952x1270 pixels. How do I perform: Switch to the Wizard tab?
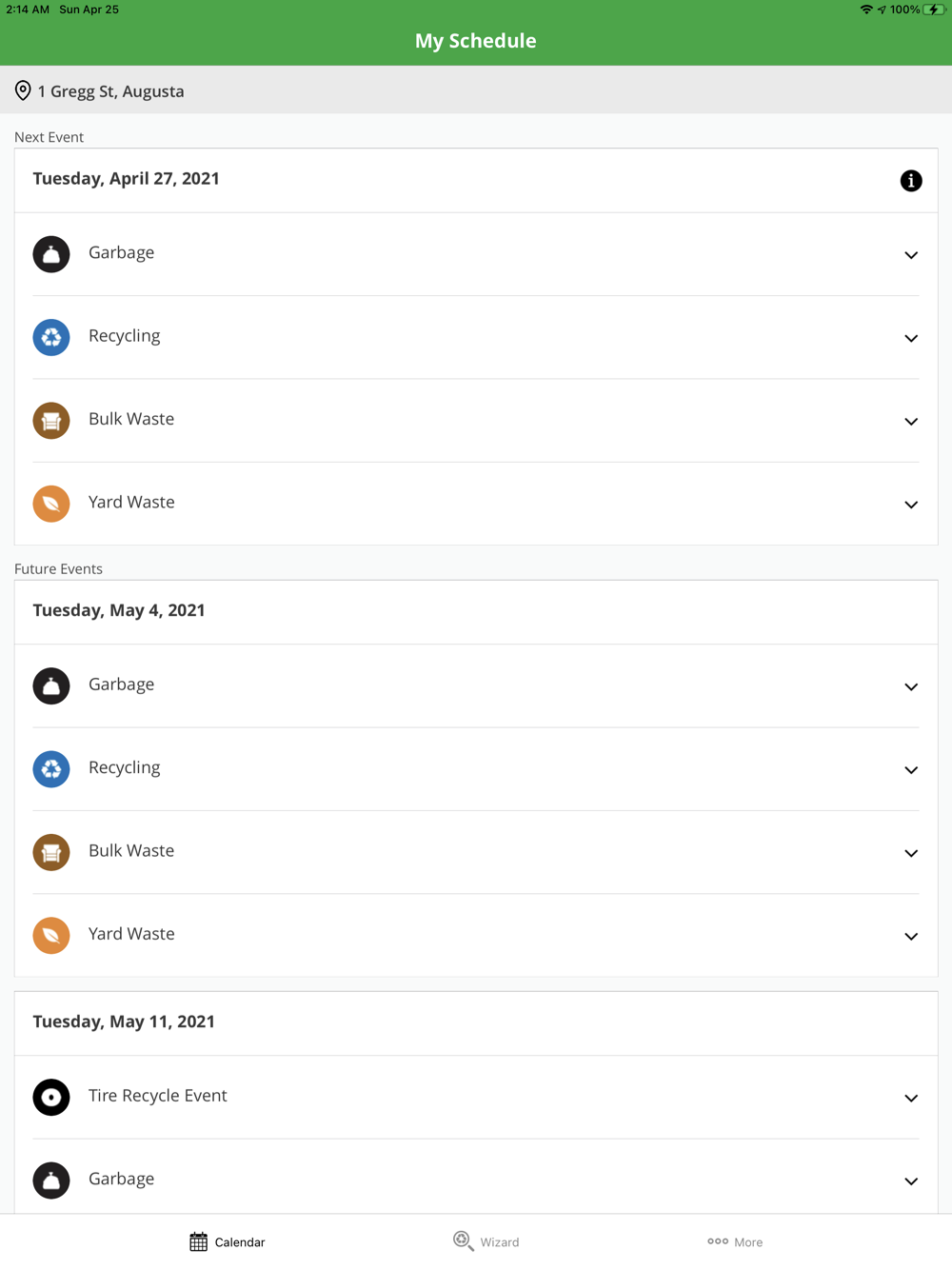486,1241
